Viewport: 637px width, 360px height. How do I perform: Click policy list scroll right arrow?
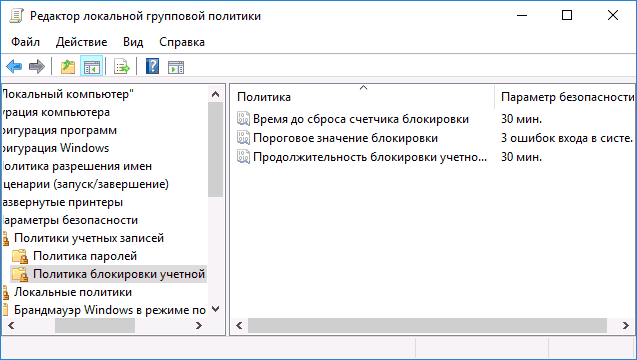pos(626,325)
